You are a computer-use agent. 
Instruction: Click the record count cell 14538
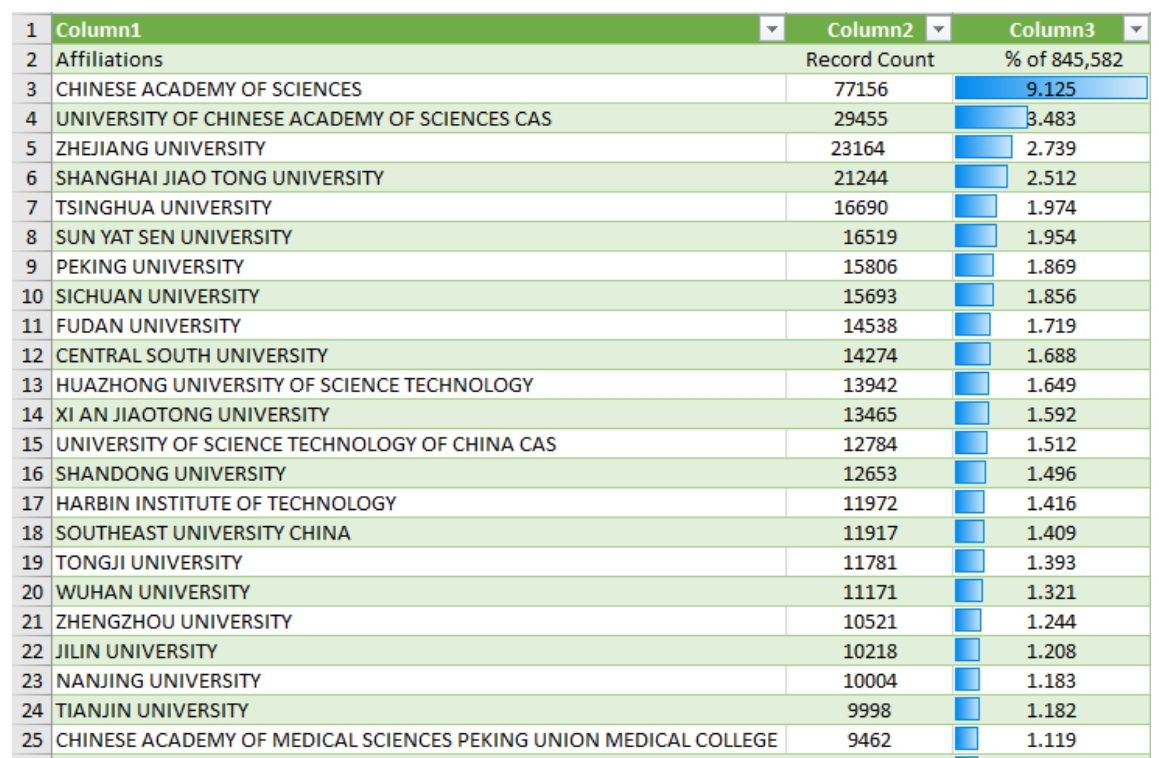click(x=869, y=325)
